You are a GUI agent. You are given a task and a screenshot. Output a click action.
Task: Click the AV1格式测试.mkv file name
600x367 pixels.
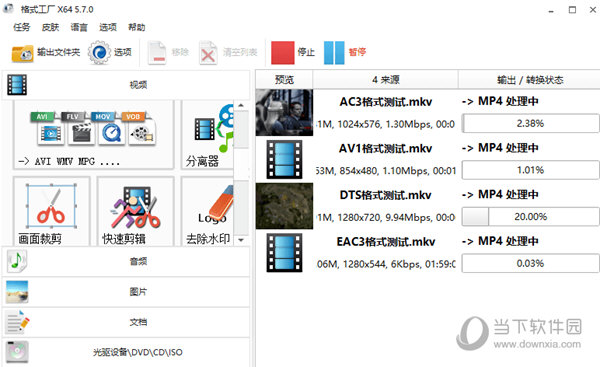(386, 148)
